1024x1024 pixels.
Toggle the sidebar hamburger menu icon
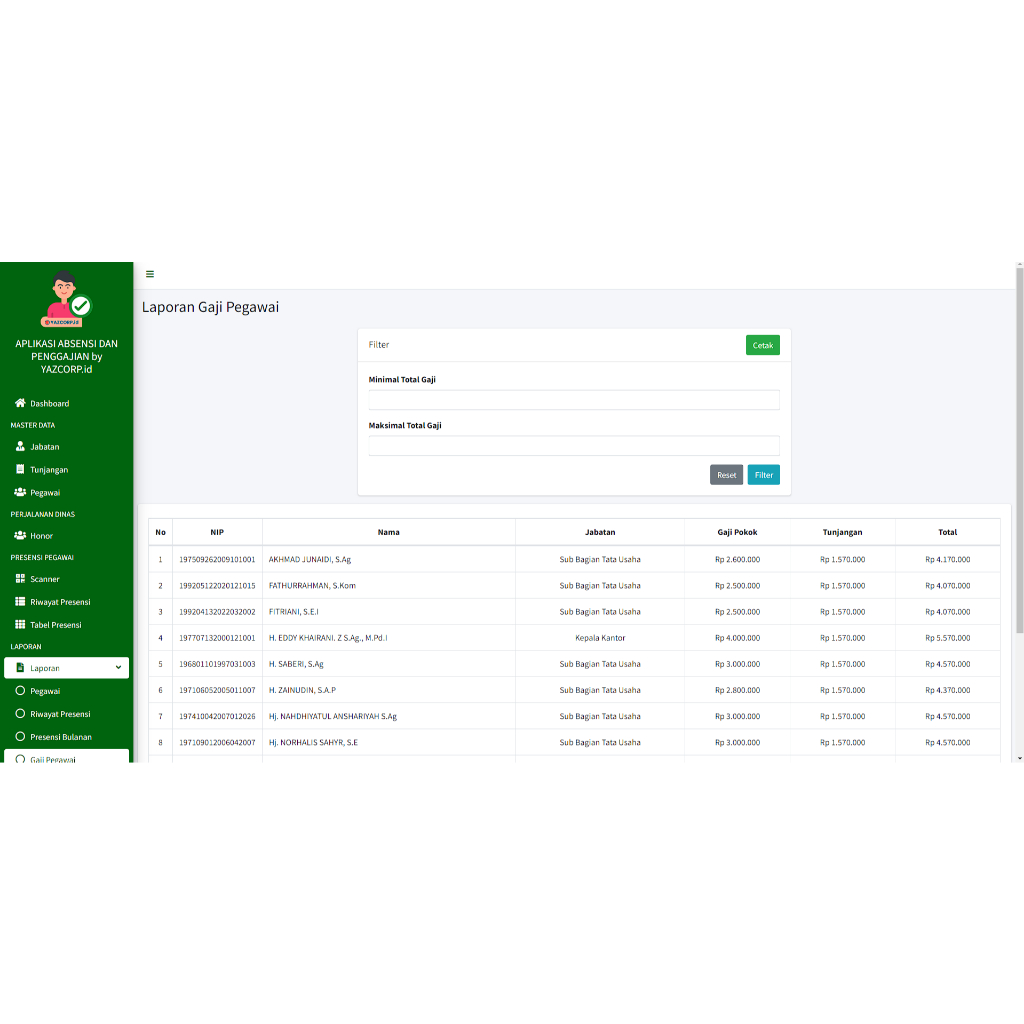150,274
